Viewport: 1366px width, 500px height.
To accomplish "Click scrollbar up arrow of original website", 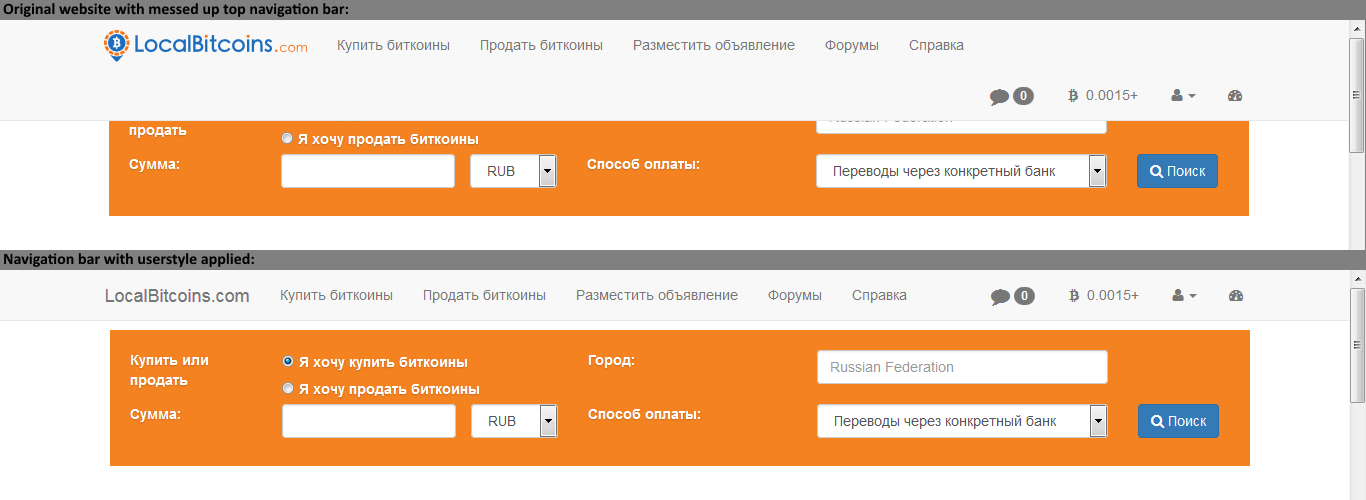I will pos(1357,29).
